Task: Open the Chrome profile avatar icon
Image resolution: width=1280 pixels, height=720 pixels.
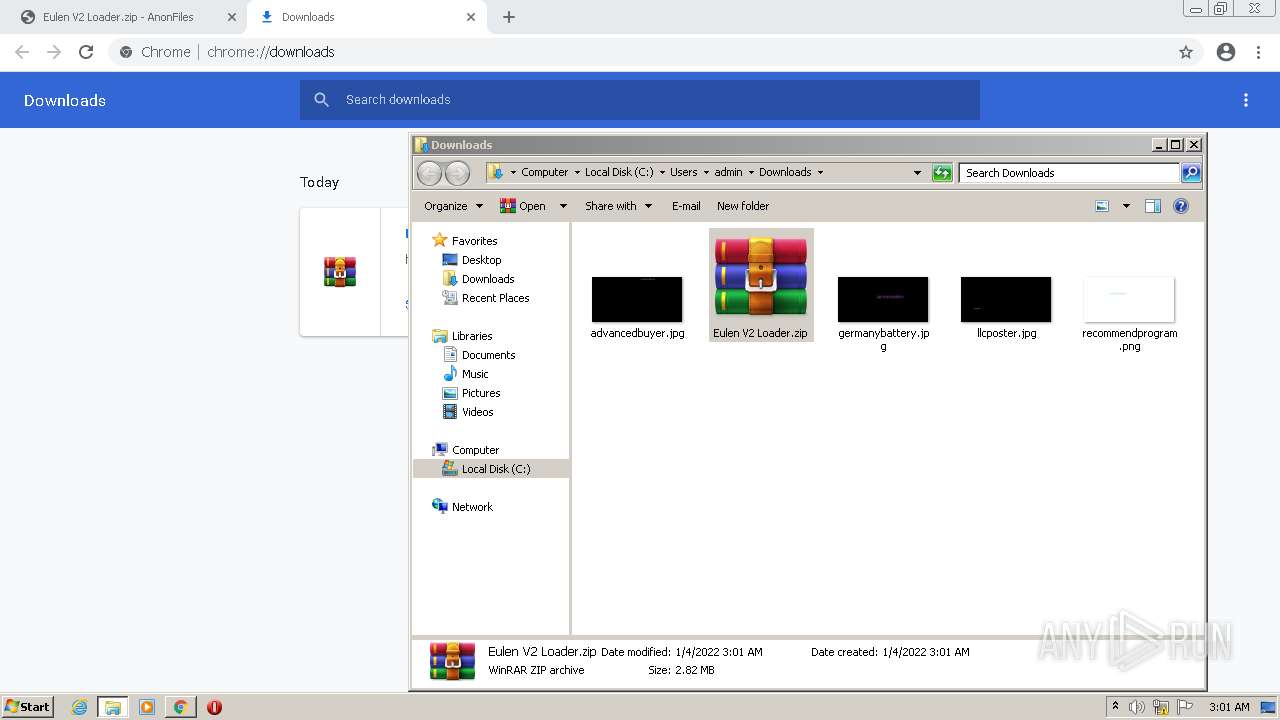Action: 1226,52
